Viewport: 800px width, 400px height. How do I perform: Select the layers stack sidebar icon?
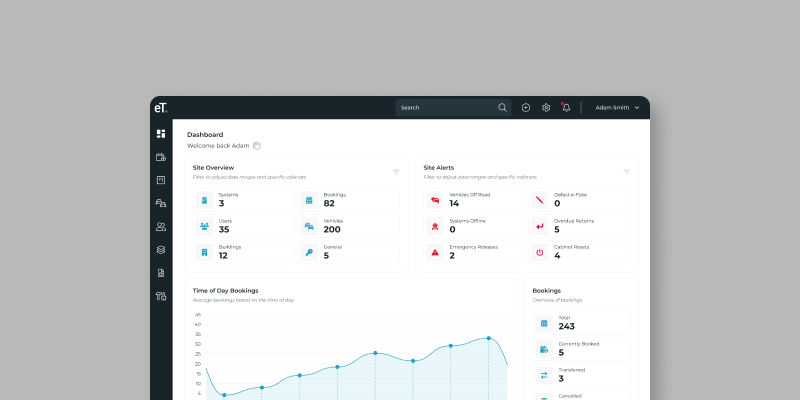click(x=161, y=249)
